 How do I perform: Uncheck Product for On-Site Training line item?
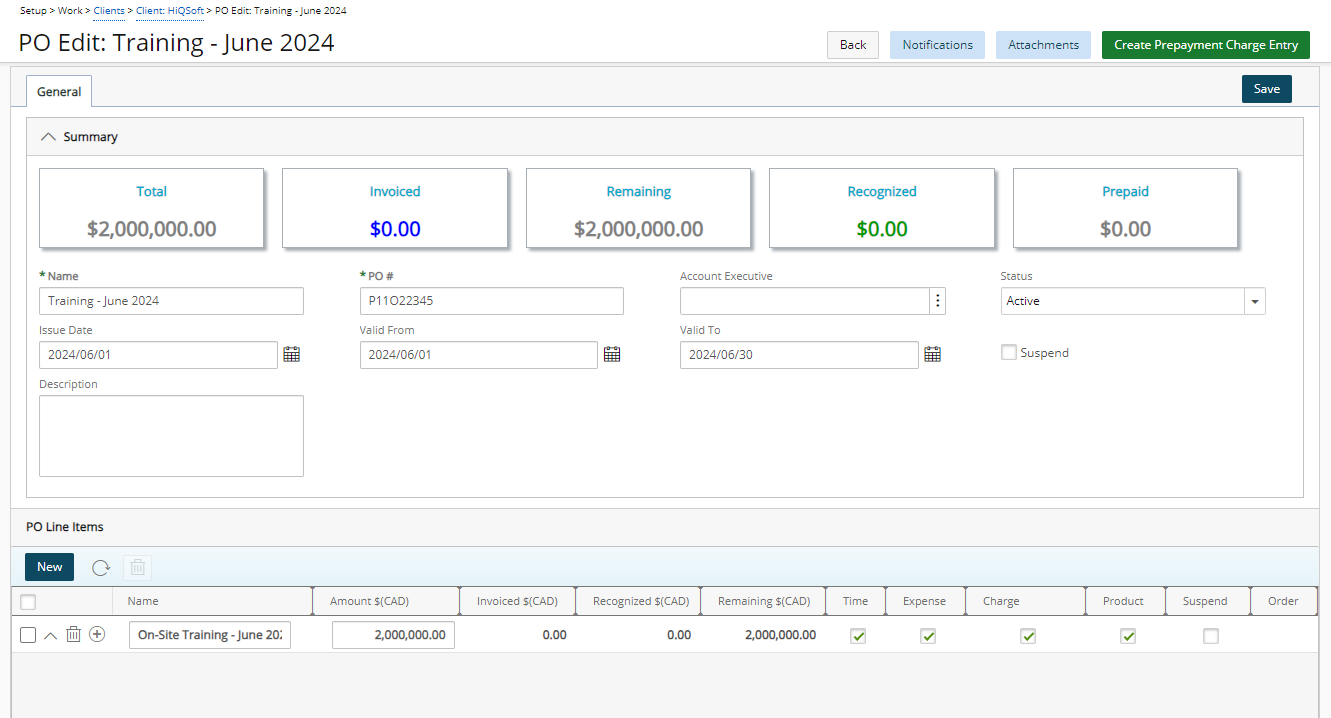pos(1128,636)
